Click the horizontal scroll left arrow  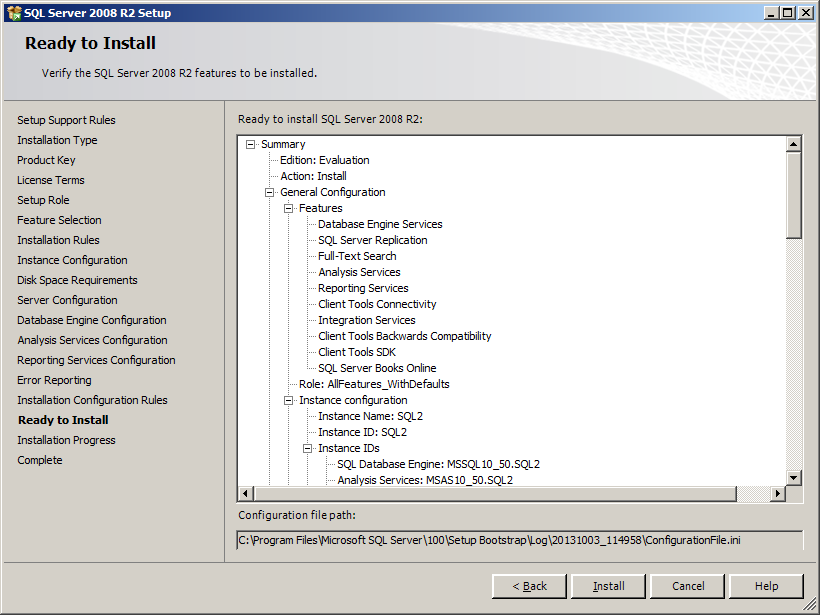point(246,493)
